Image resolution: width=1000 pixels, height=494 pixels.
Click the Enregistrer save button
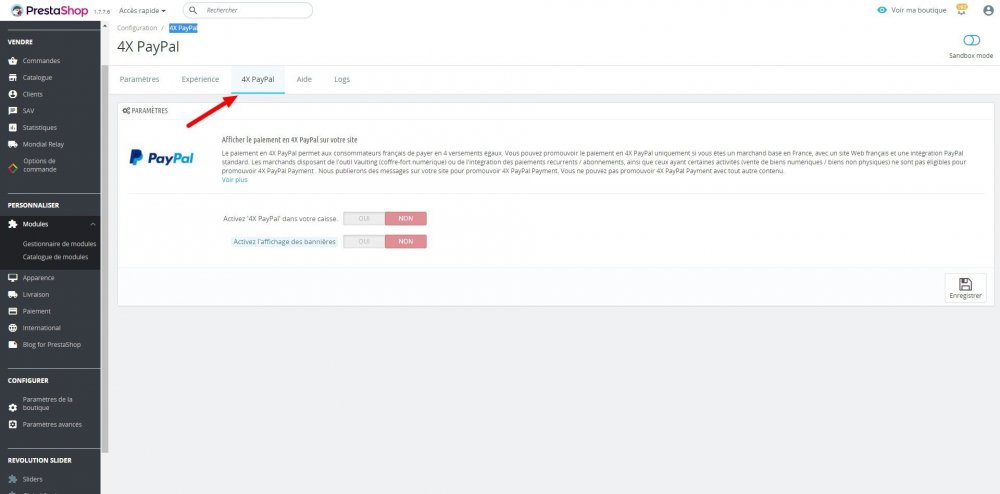click(965, 288)
